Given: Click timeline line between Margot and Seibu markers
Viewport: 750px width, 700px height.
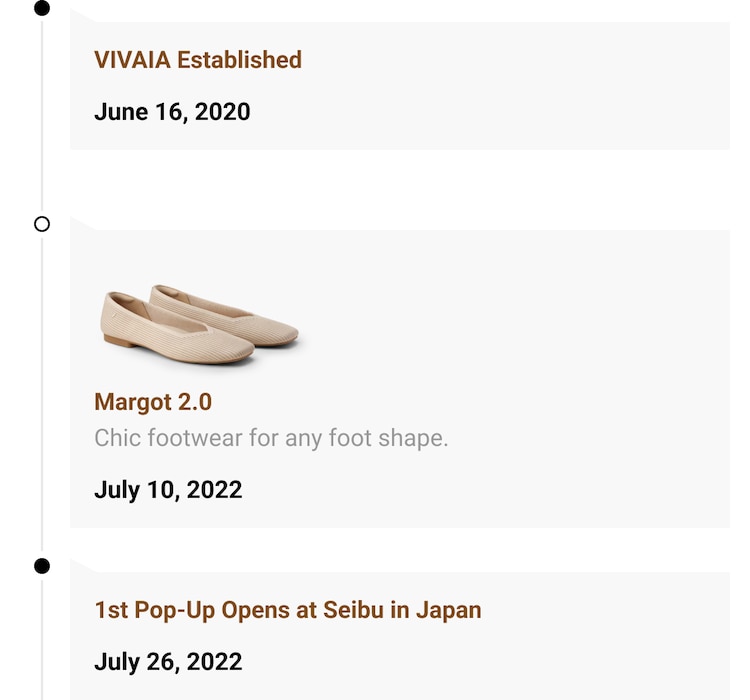Looking at the screenshot, I should click(x=42, y=400).
